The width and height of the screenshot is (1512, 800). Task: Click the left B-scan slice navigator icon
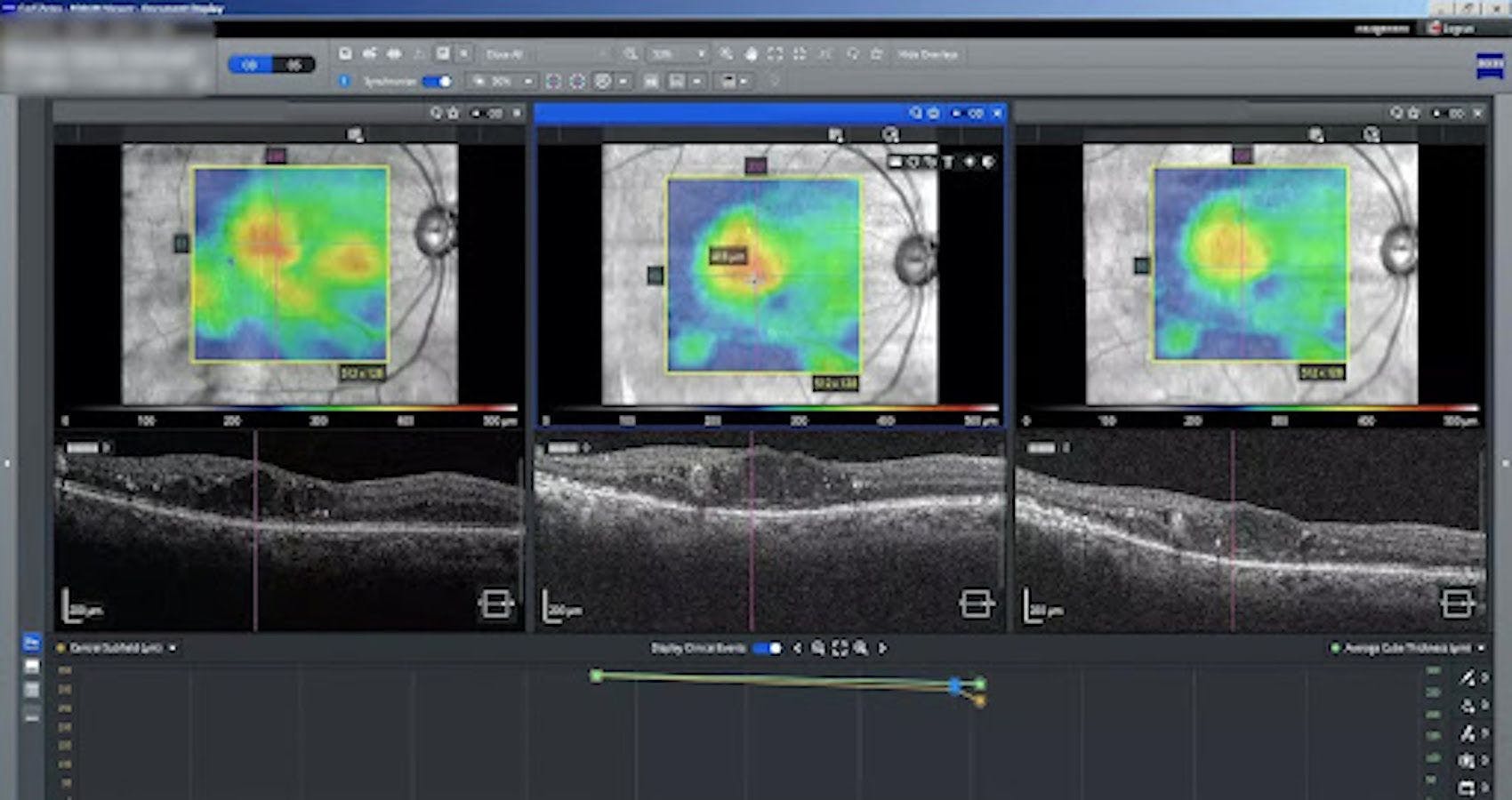pos(495,604)
